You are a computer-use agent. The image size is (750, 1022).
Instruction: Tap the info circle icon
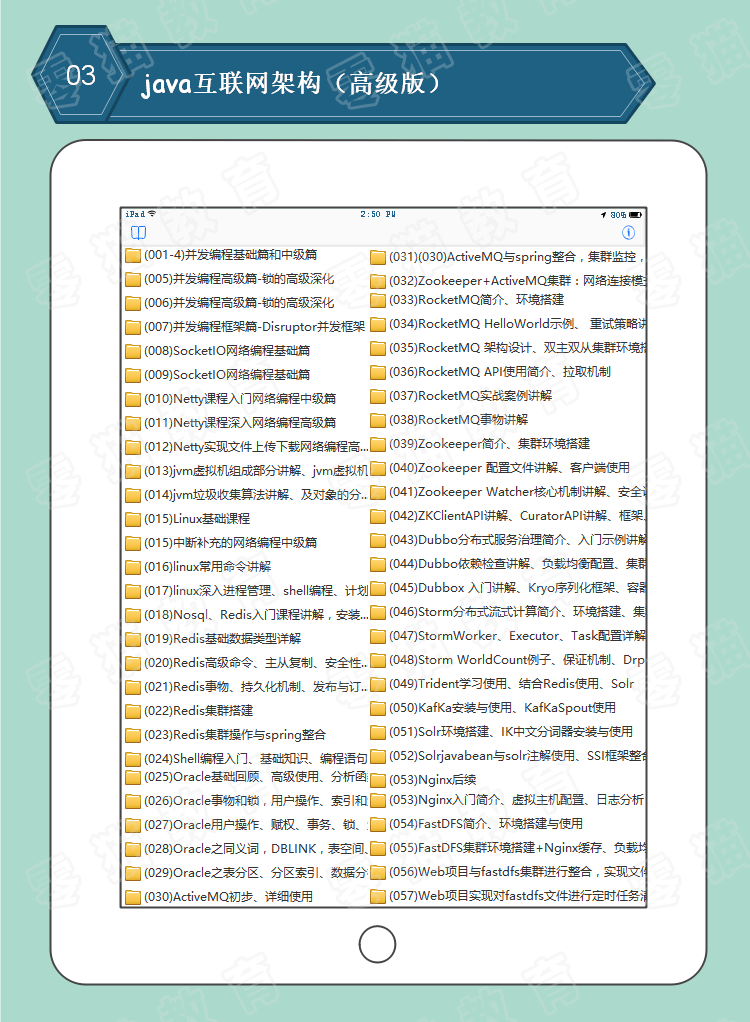tap(628, 233)
